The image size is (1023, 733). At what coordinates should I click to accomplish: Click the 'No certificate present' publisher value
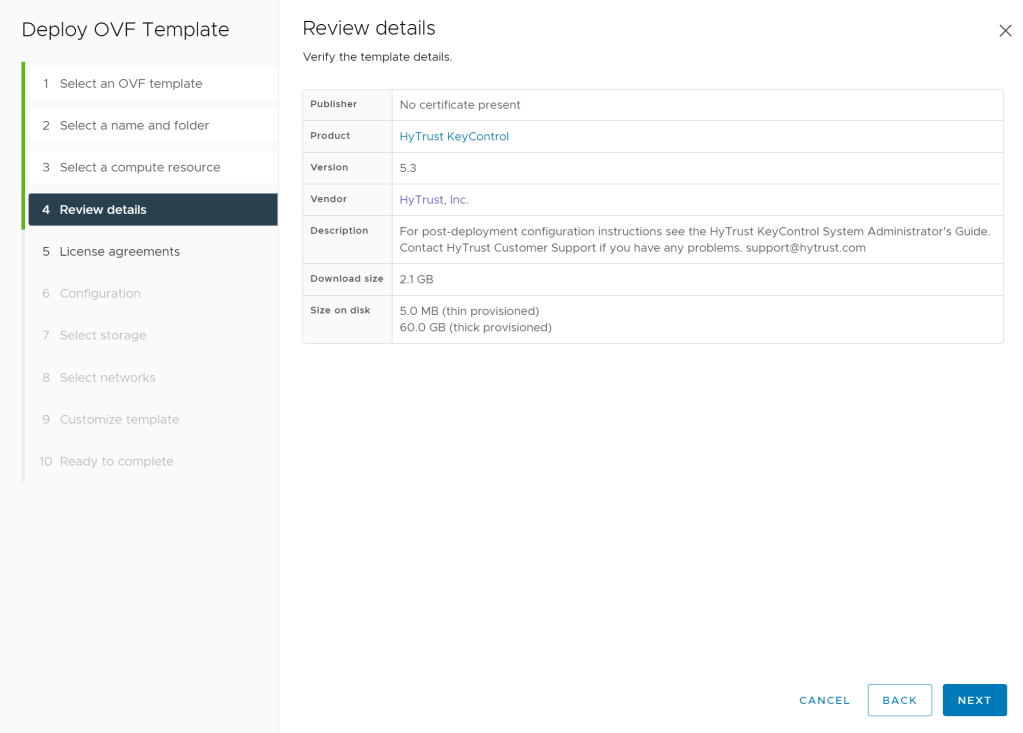coord(460,105)
